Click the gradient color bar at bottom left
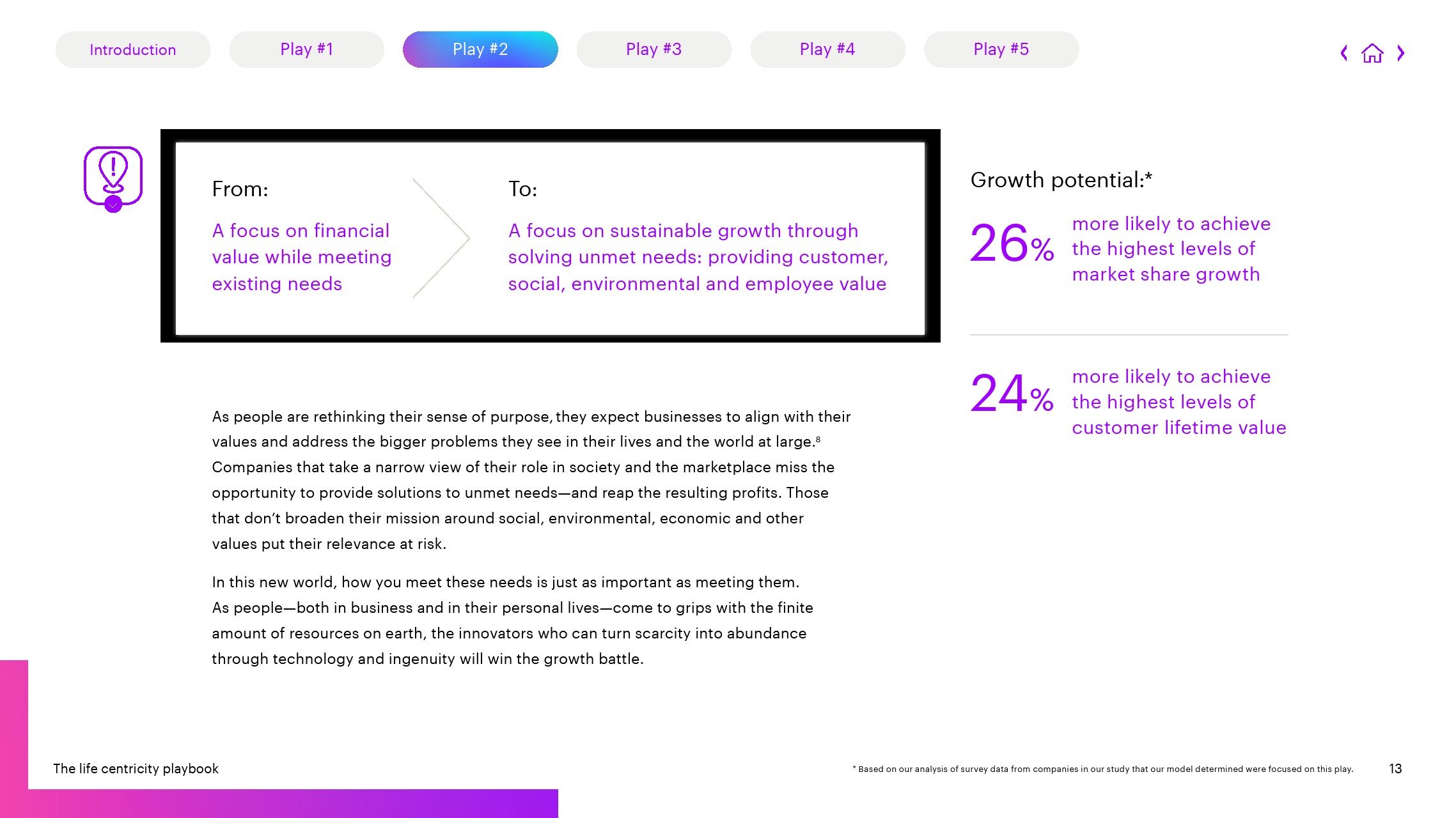The image size is (1456, 818). click(x=278, y=806)
